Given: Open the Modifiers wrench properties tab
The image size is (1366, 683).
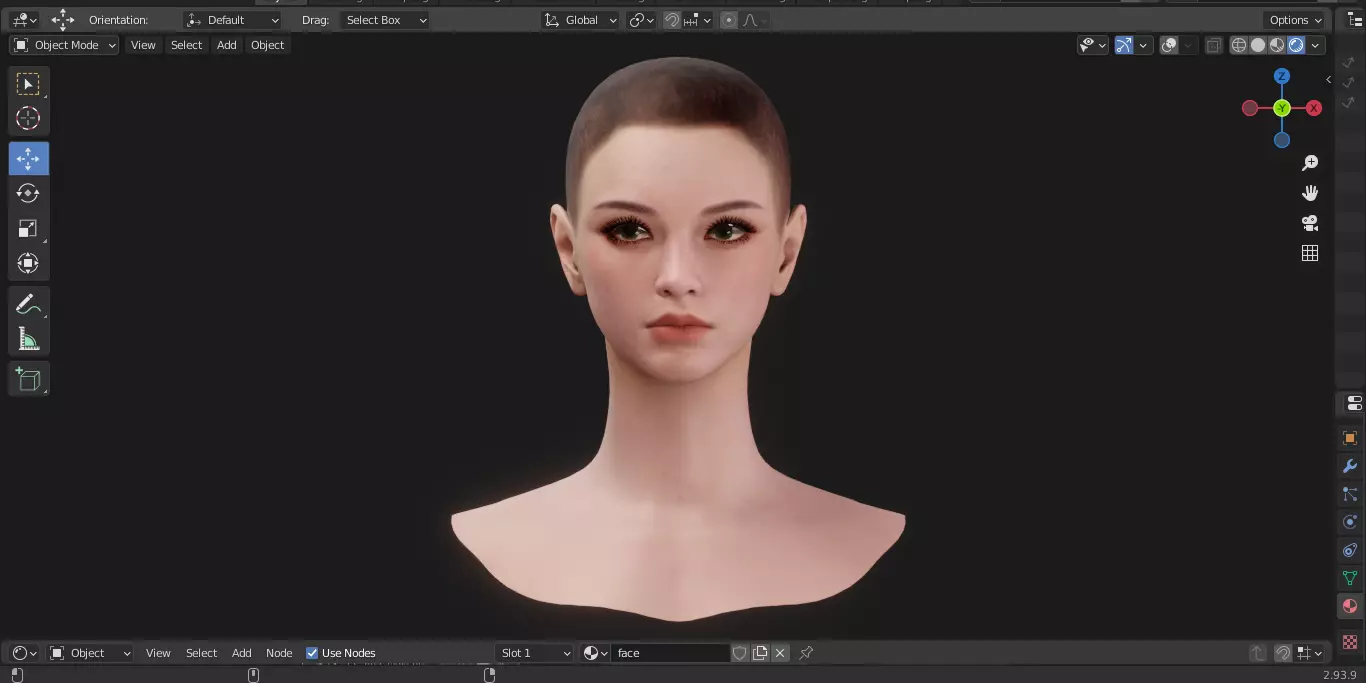Looking at the screenshot, I should click(1350, 466).
